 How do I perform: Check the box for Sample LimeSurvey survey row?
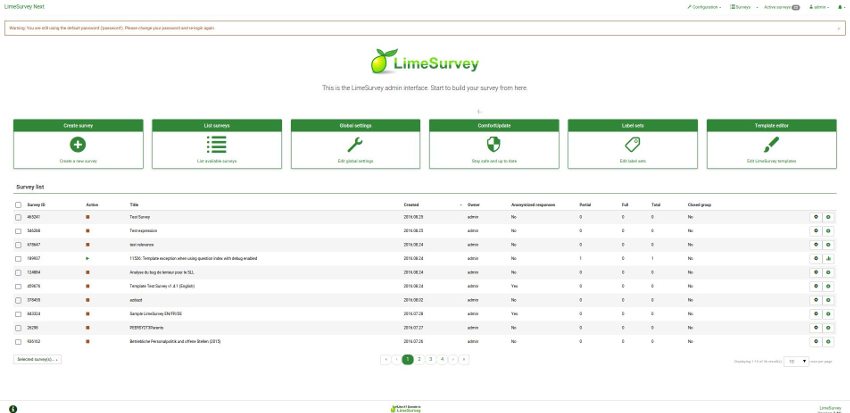(18, 313)
